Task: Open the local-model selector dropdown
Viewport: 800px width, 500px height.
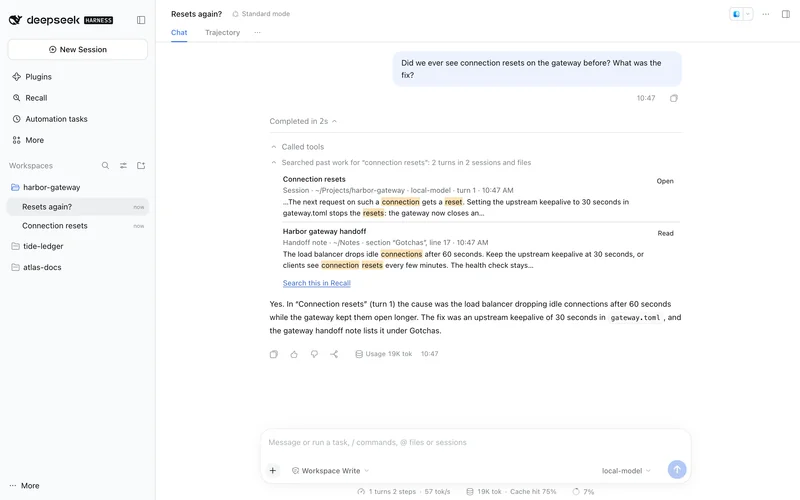Action: point(626,470)
